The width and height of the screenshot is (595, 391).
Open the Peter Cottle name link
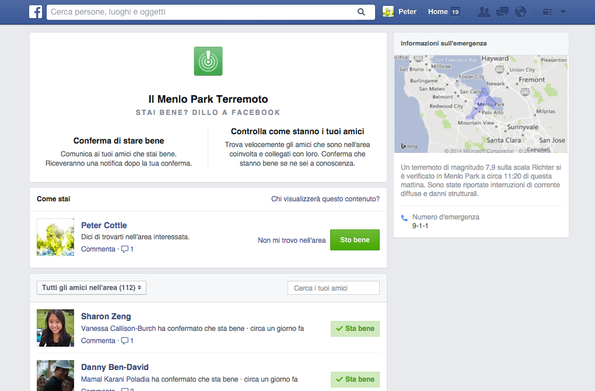(104, 225)
